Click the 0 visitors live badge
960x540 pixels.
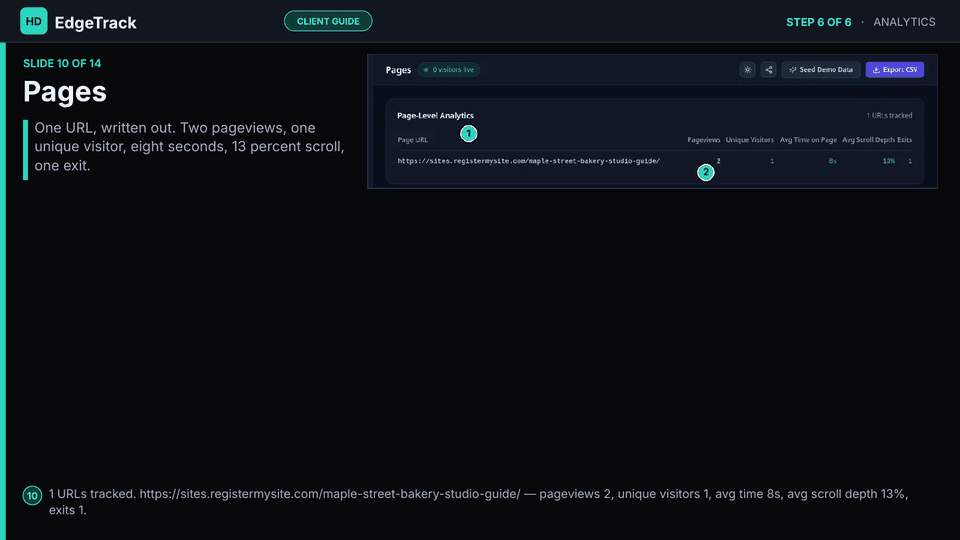(x=449, y=70)
